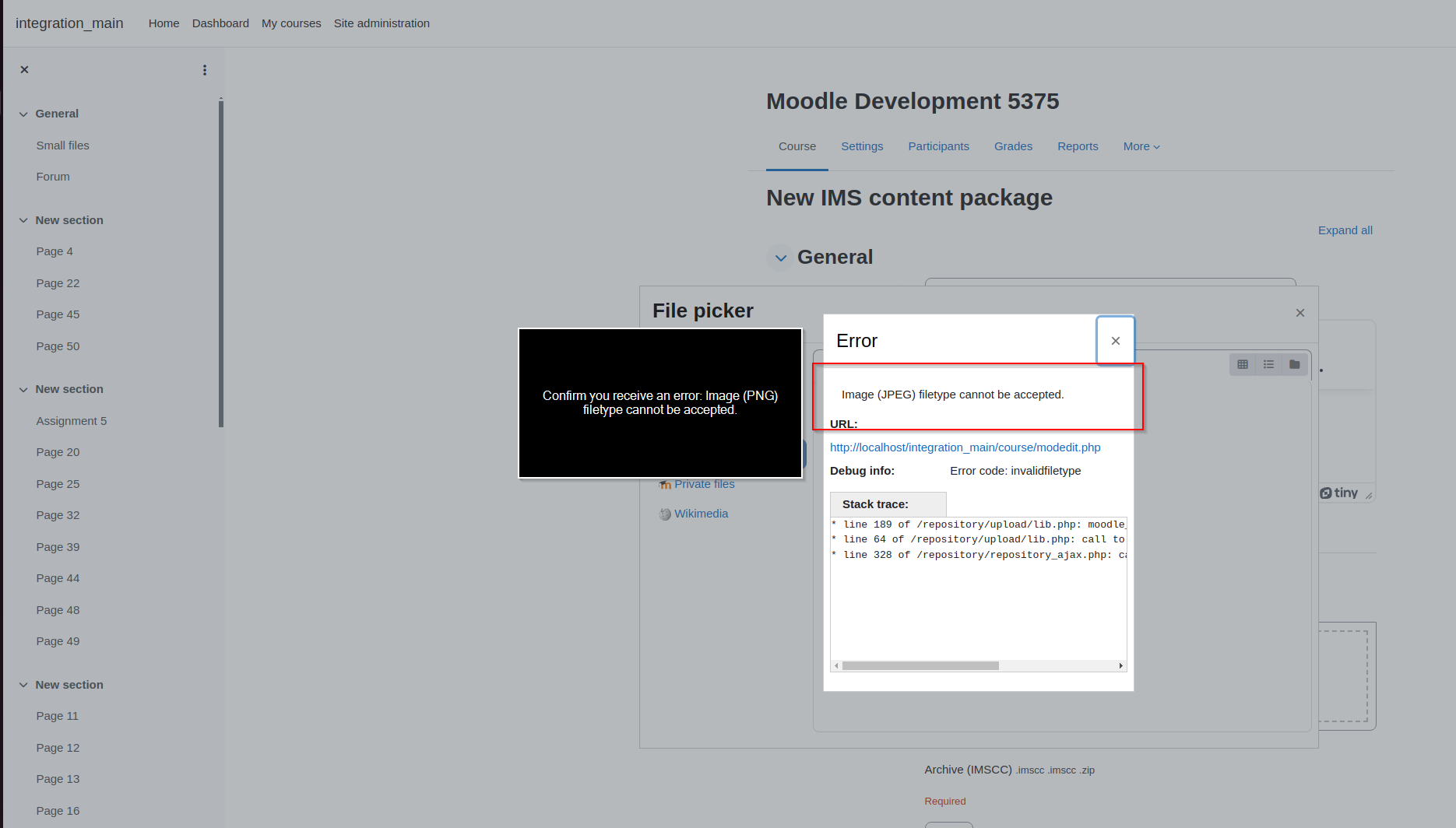Click stack trace line 328 entry
The height and width of the screenshot is (828, 1456).
[x=979, y=555]
